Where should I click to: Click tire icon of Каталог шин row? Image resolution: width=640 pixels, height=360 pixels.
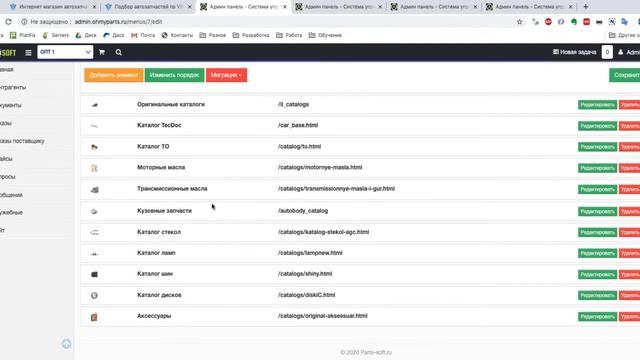tap(94, 274)
